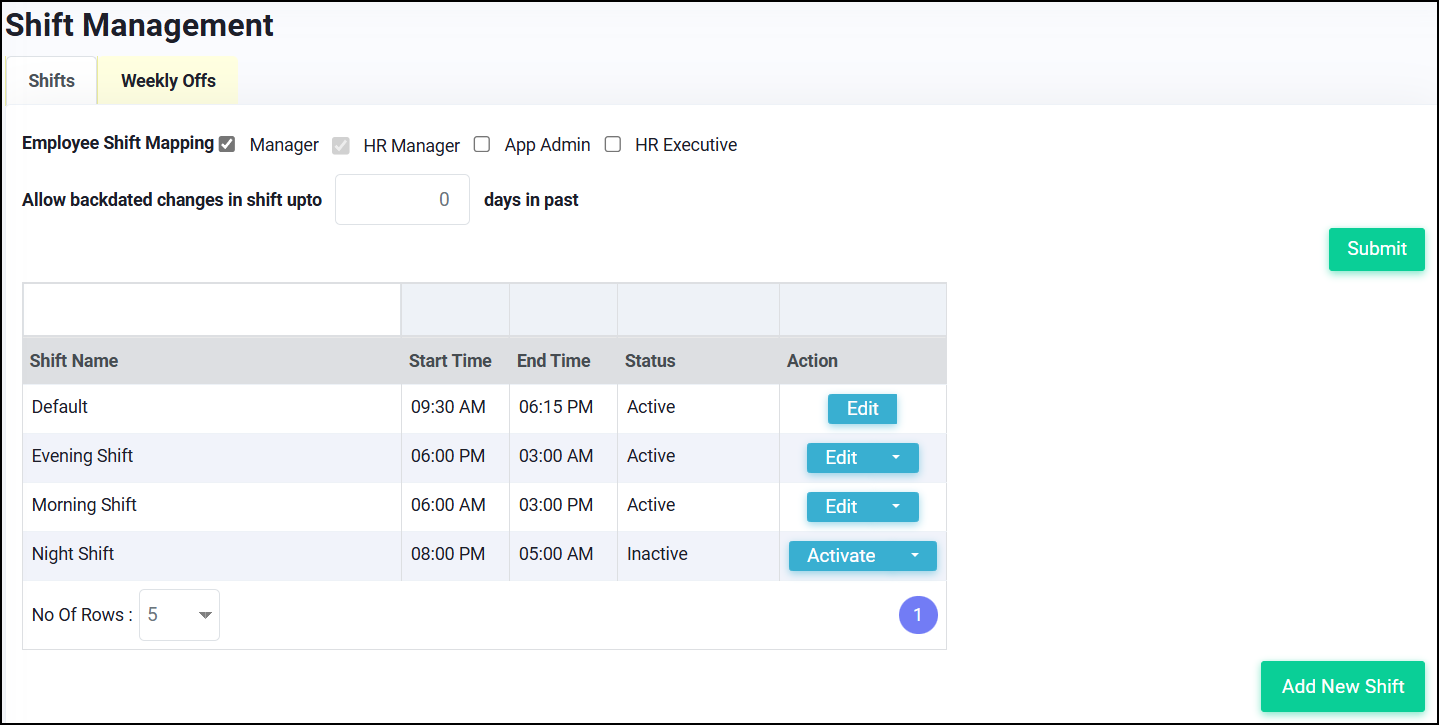Click Add New Shift button

[1342, 687]
